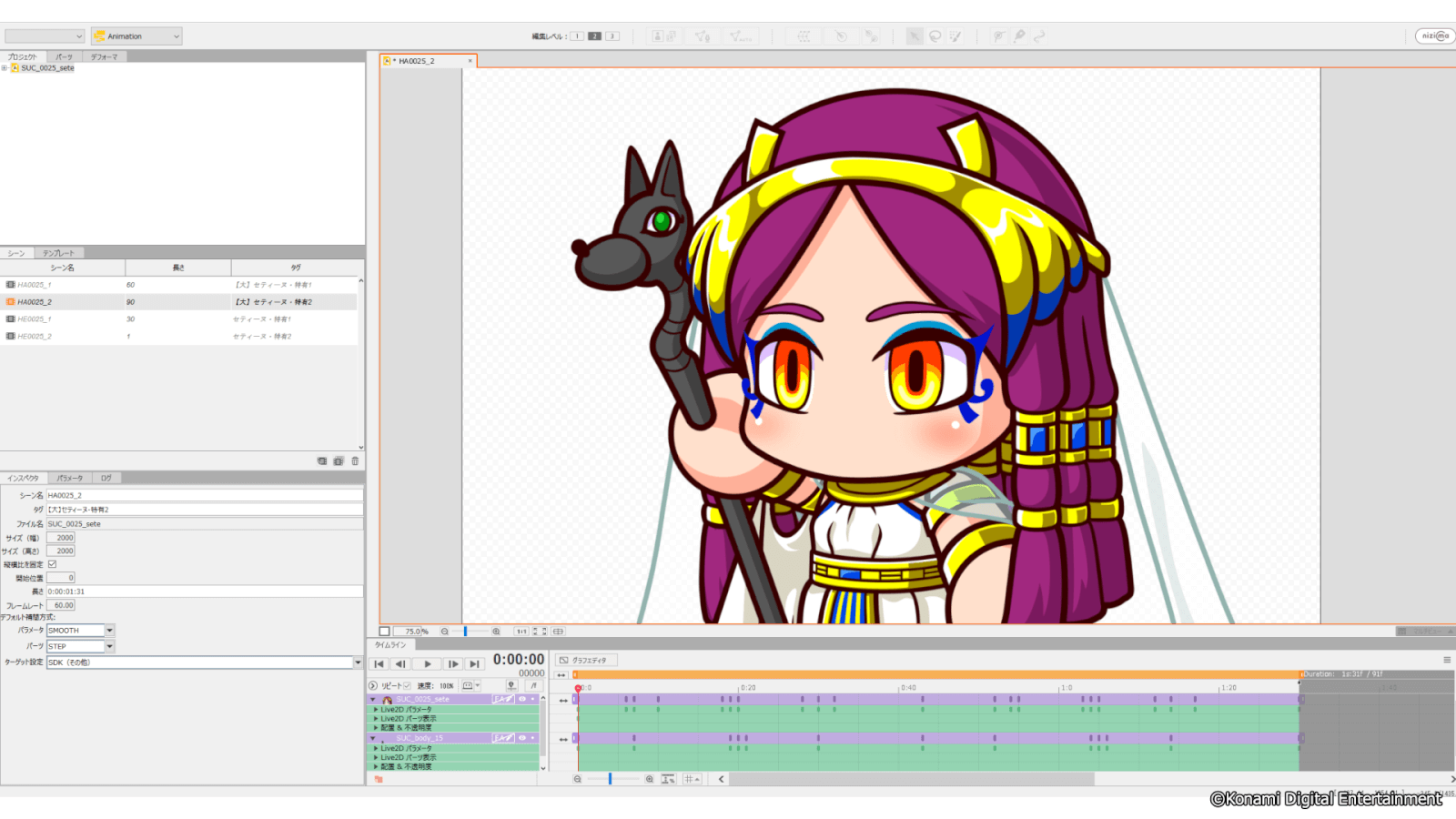1456x819 pixels.
Task: Click the snap grid icon under timeline
Action: (692, 779)
